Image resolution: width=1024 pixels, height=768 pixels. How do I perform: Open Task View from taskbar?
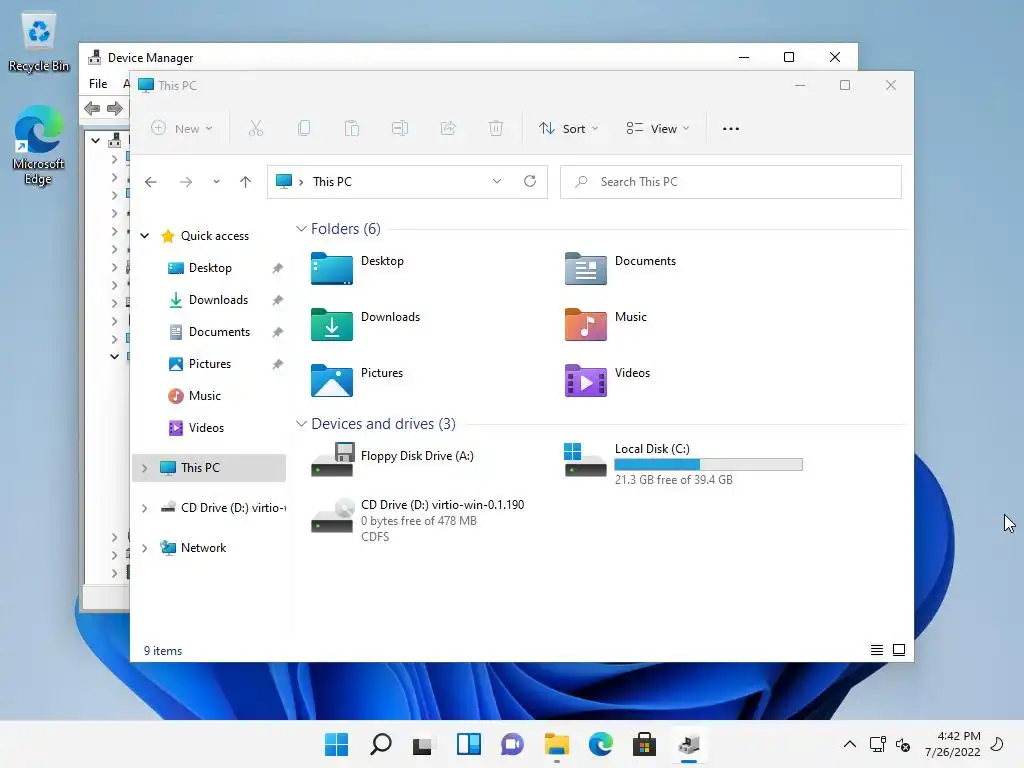click(423, 744)
